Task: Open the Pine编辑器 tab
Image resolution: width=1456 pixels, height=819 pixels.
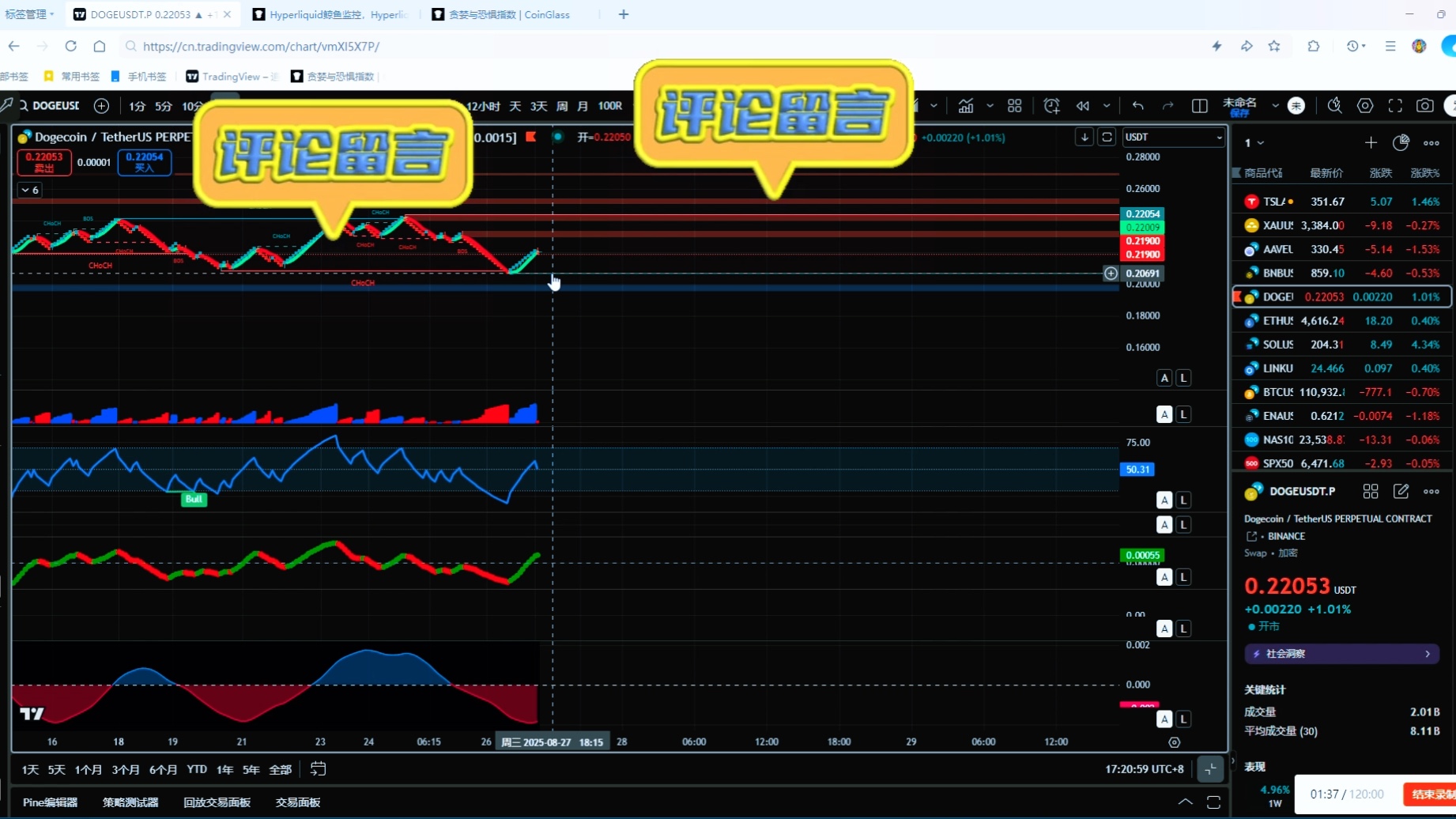Action: point(50,802)
